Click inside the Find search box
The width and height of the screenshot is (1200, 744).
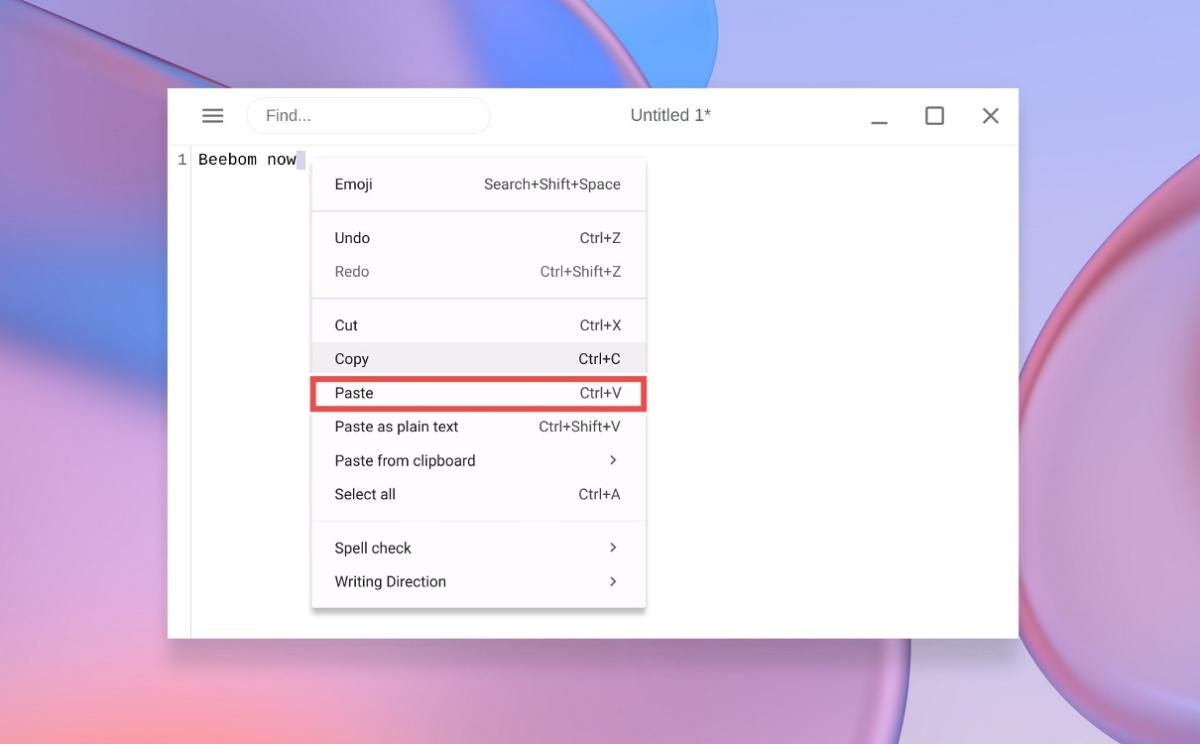point(368,115)
